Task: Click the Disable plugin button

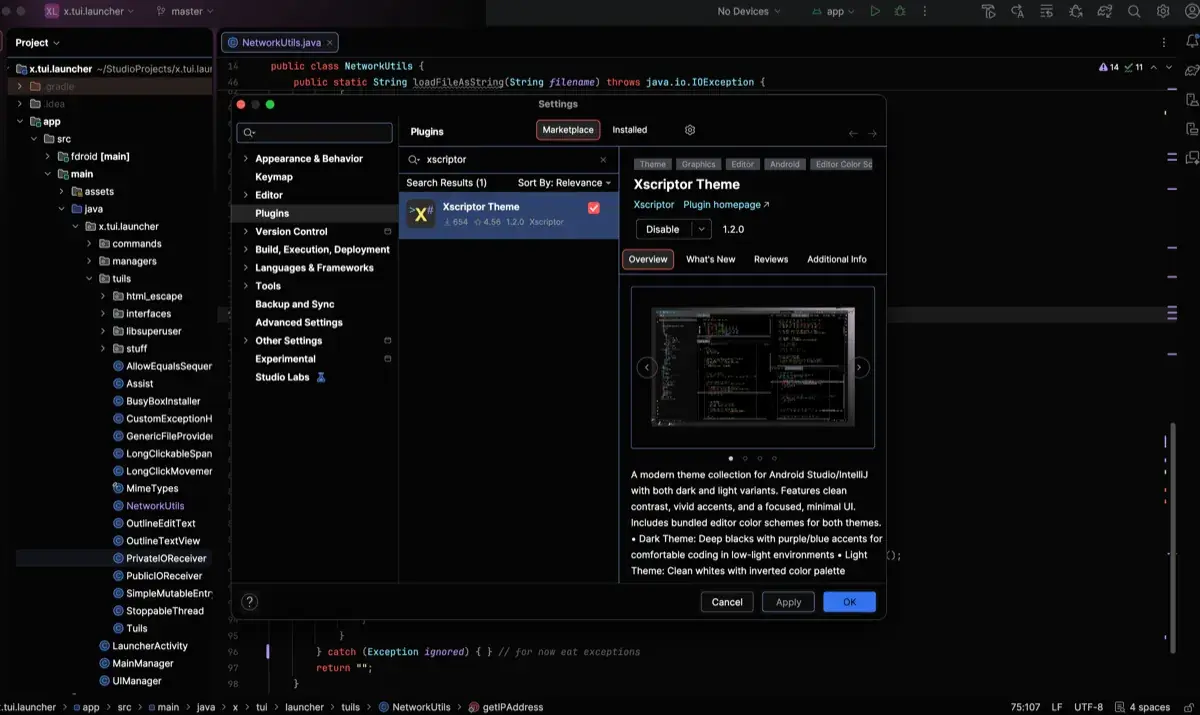Action: tap(663, 229)
